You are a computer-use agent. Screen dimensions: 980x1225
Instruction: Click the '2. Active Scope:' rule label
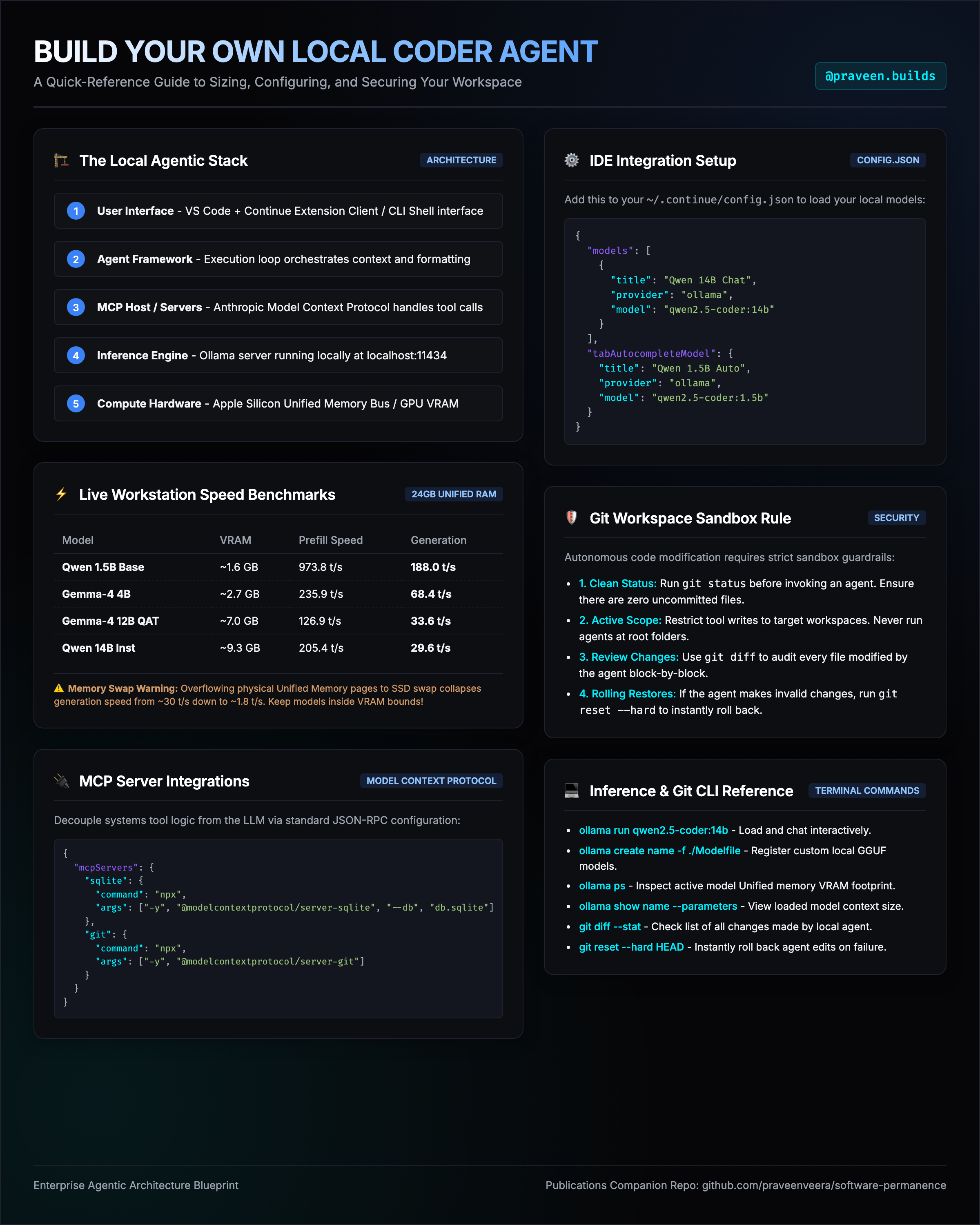click(620, 620)
